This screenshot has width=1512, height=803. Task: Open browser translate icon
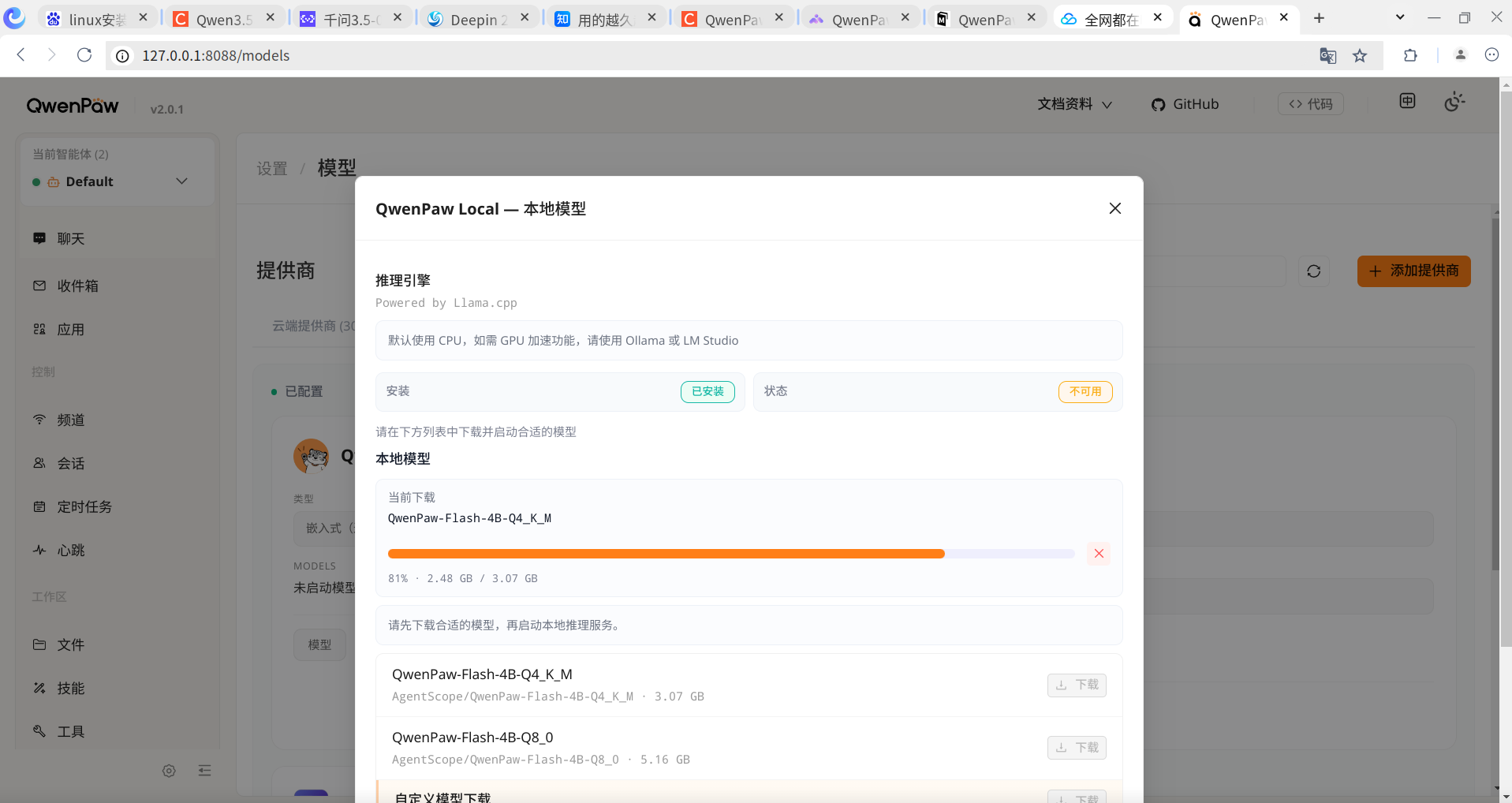1328,55
